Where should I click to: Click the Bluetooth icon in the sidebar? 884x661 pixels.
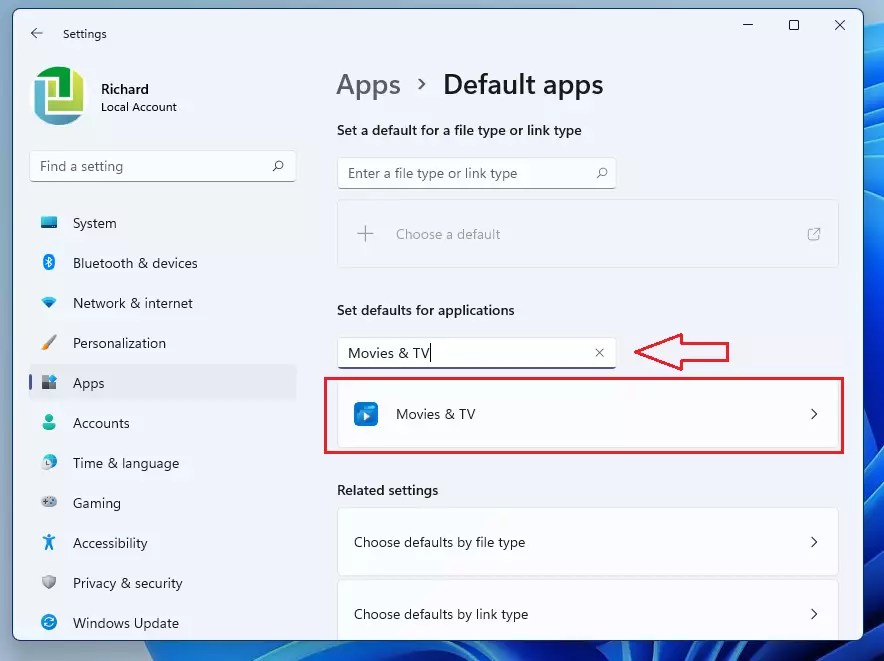click(49, 262)
